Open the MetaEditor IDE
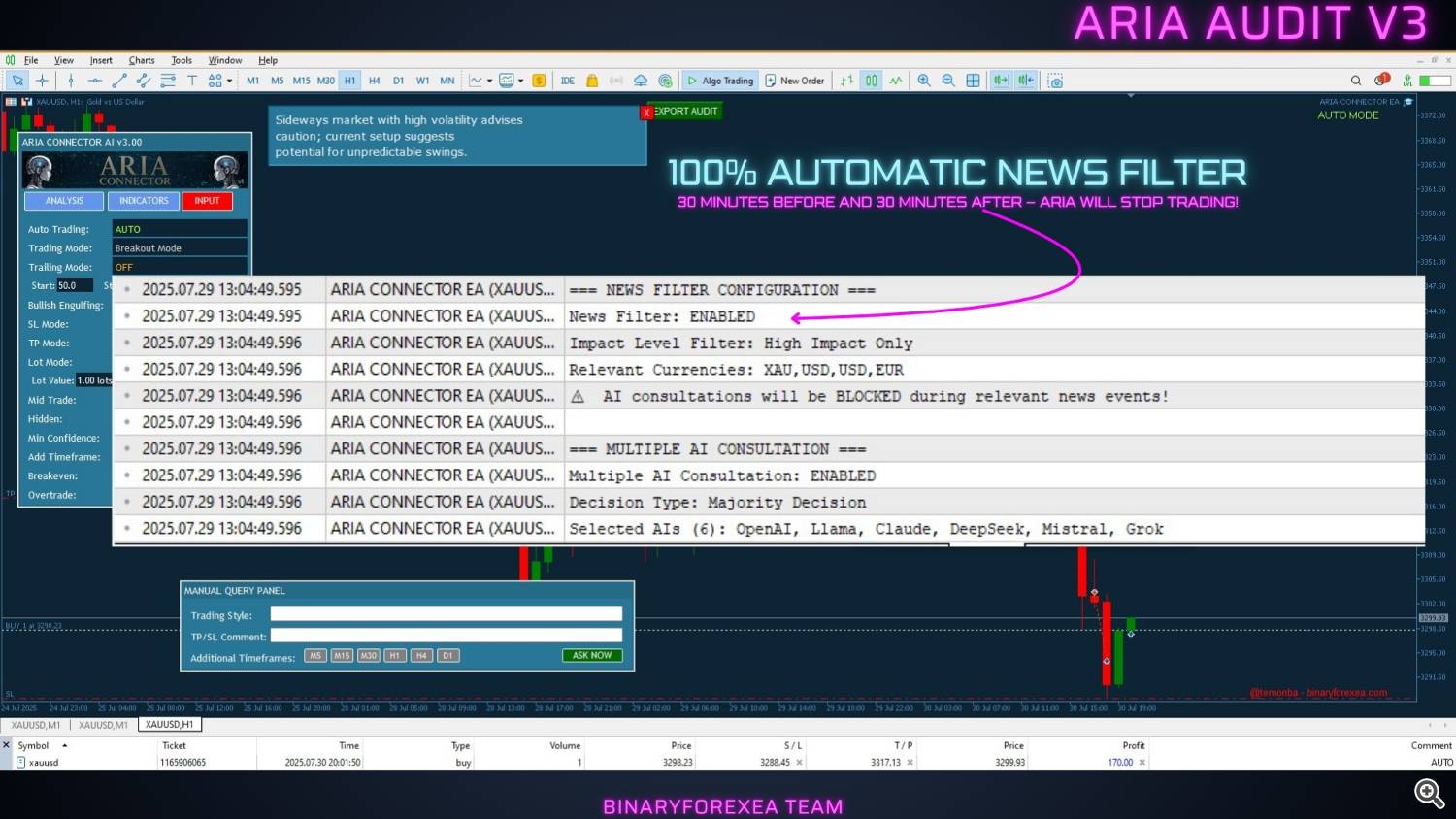The image size is (1456, 819). tap(568, 81)
